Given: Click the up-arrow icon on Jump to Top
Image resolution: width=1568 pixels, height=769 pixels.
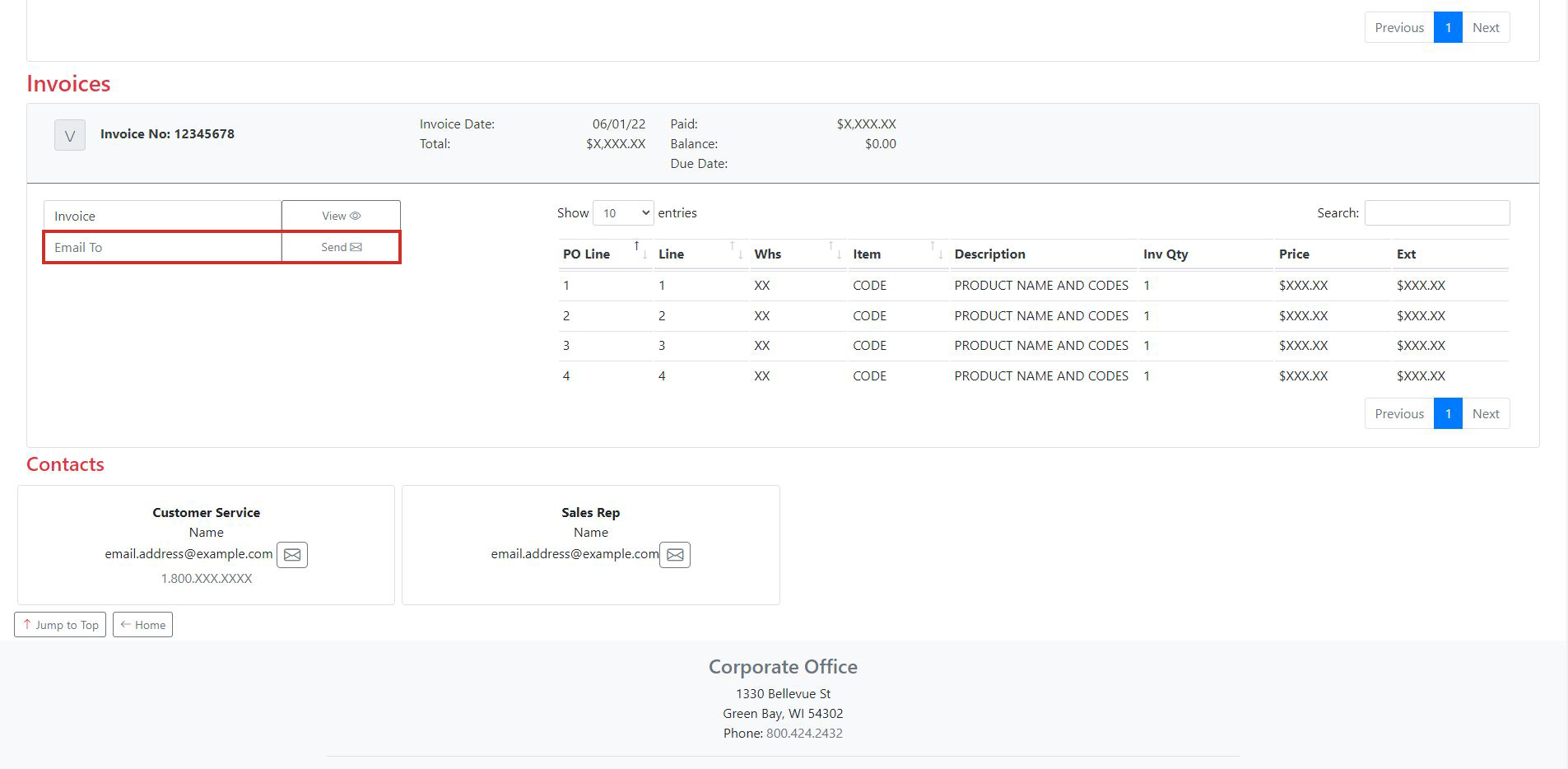Looking at the screenshot, I should [26, 624].
